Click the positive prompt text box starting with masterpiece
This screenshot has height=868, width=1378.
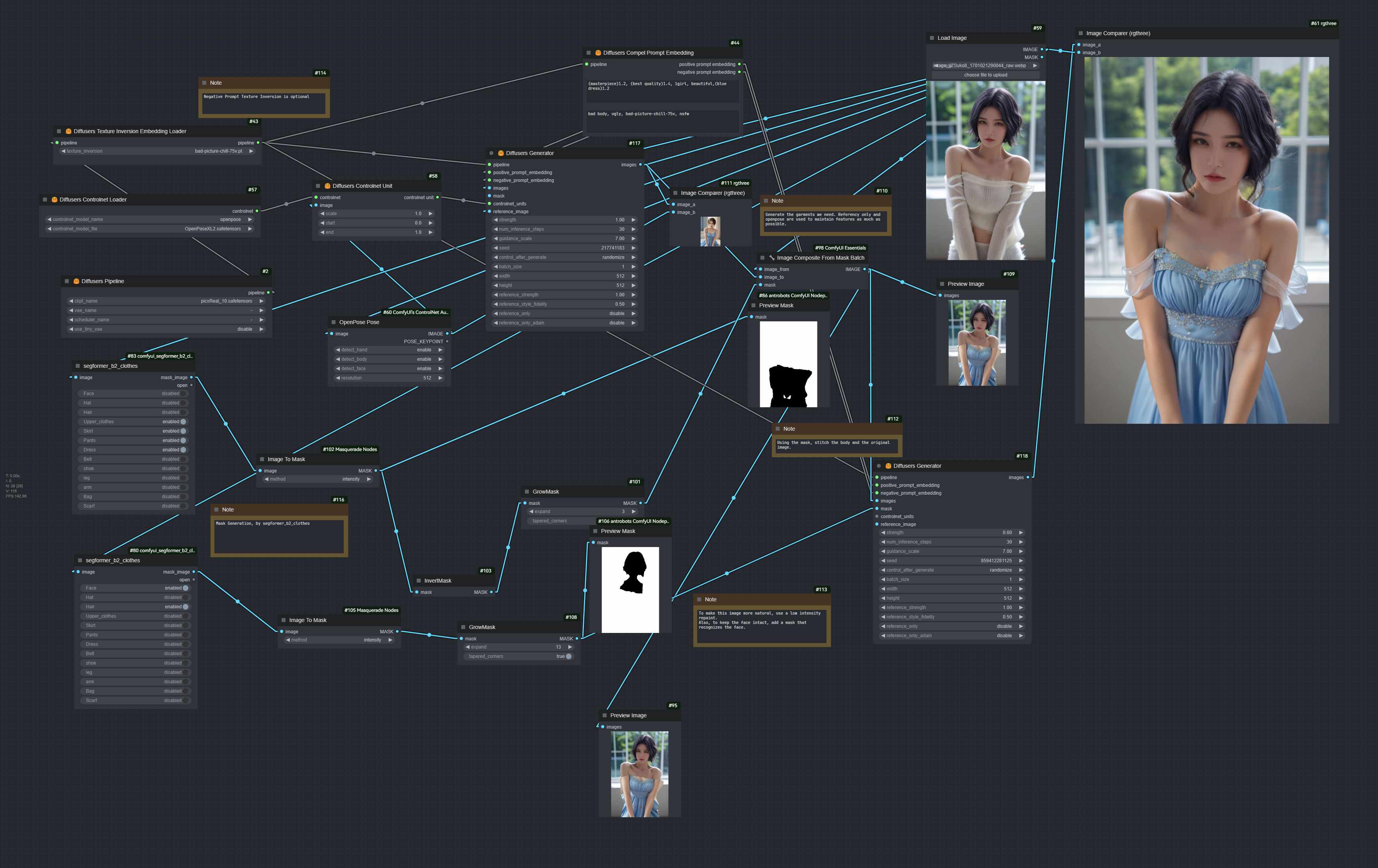[662, 91]
